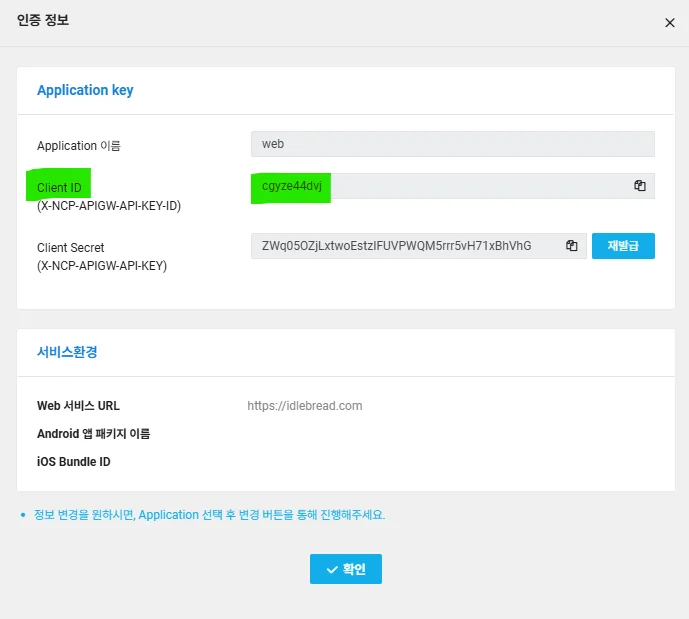
Task: Click the 정보 변경을 원하시면 notice text
Action: click(210, 514)
